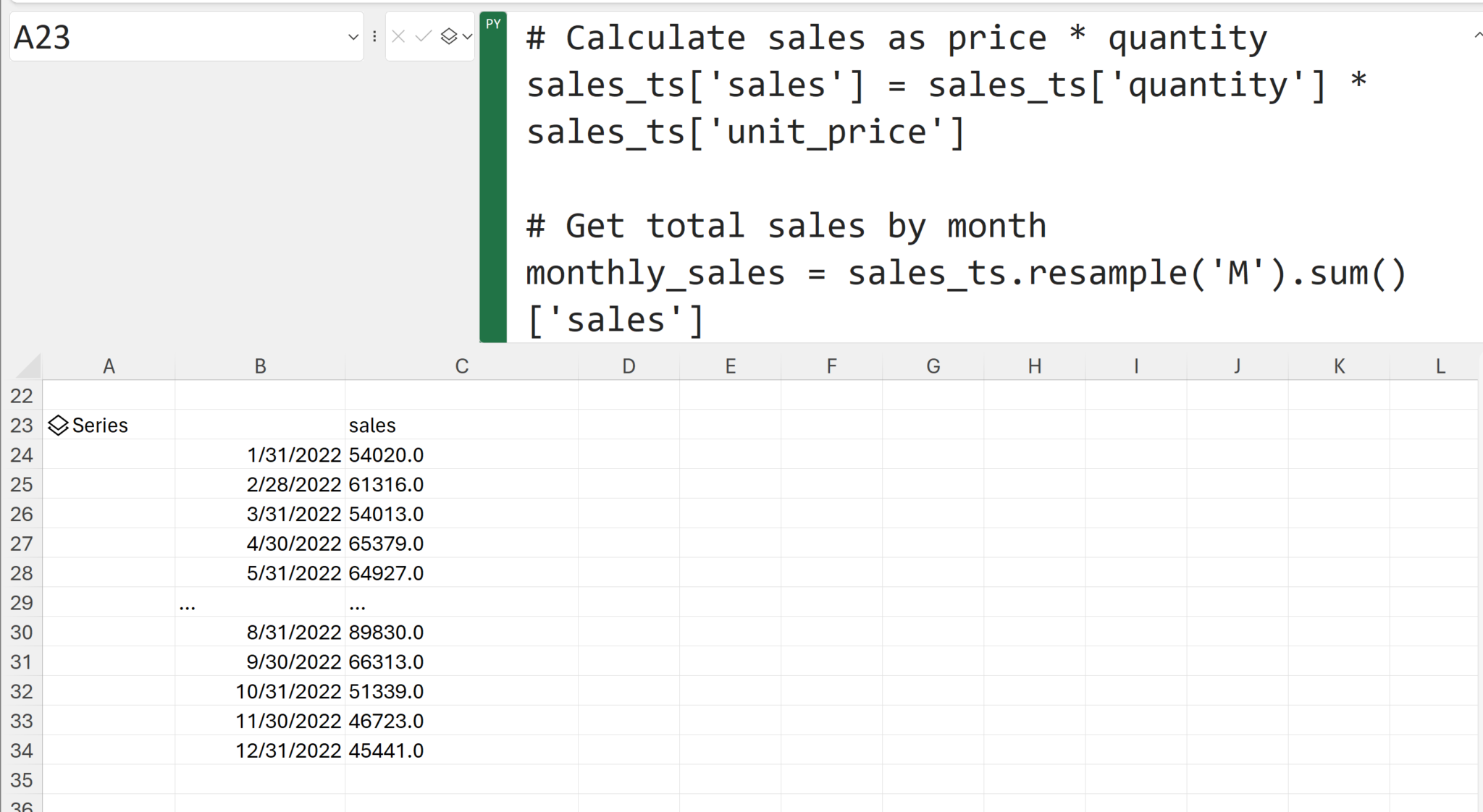Click the Python output type icon
Screen dimensions: 1483x812
pos(449,36)
